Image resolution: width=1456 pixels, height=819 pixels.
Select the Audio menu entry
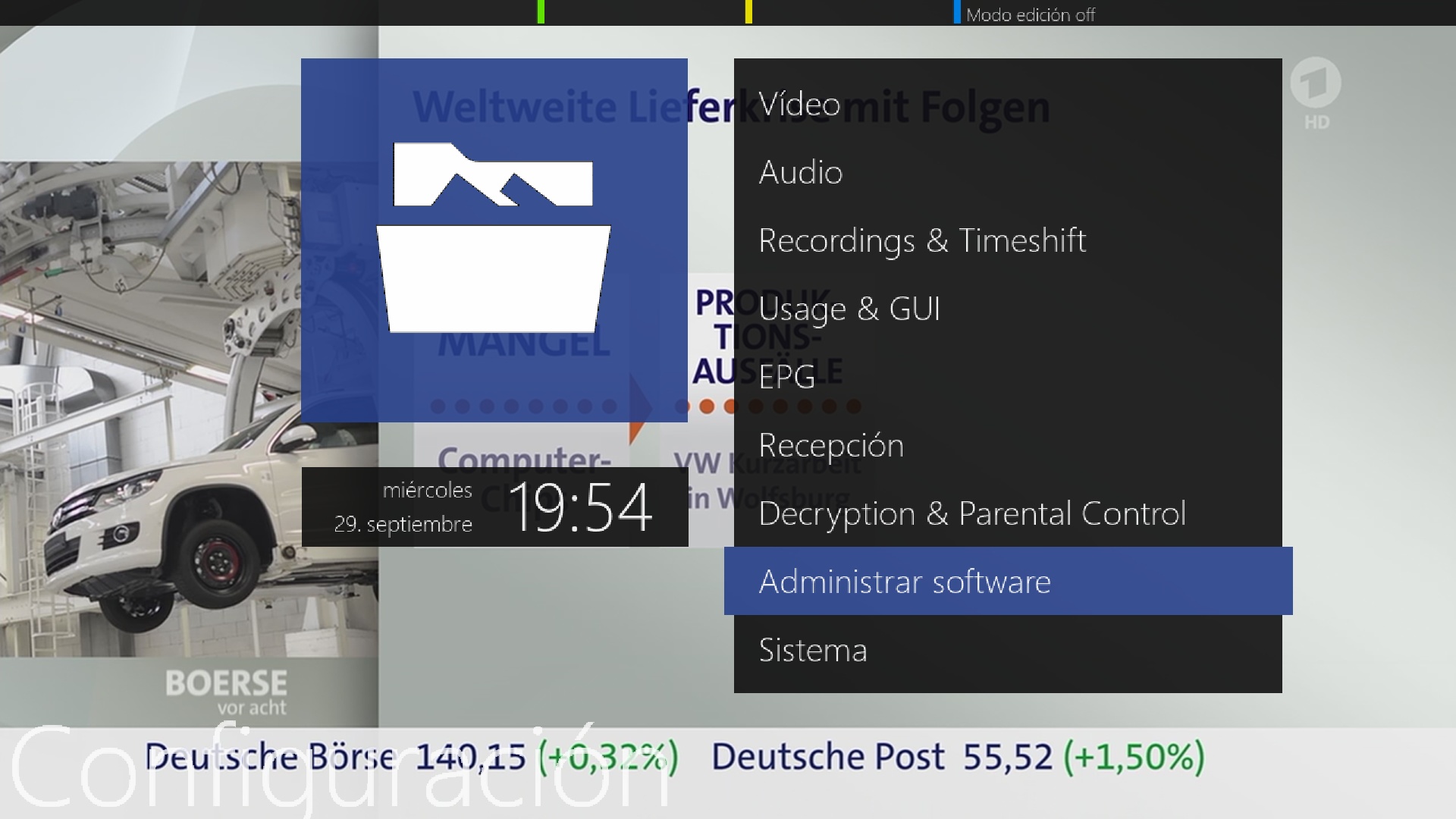click(801, 173)
